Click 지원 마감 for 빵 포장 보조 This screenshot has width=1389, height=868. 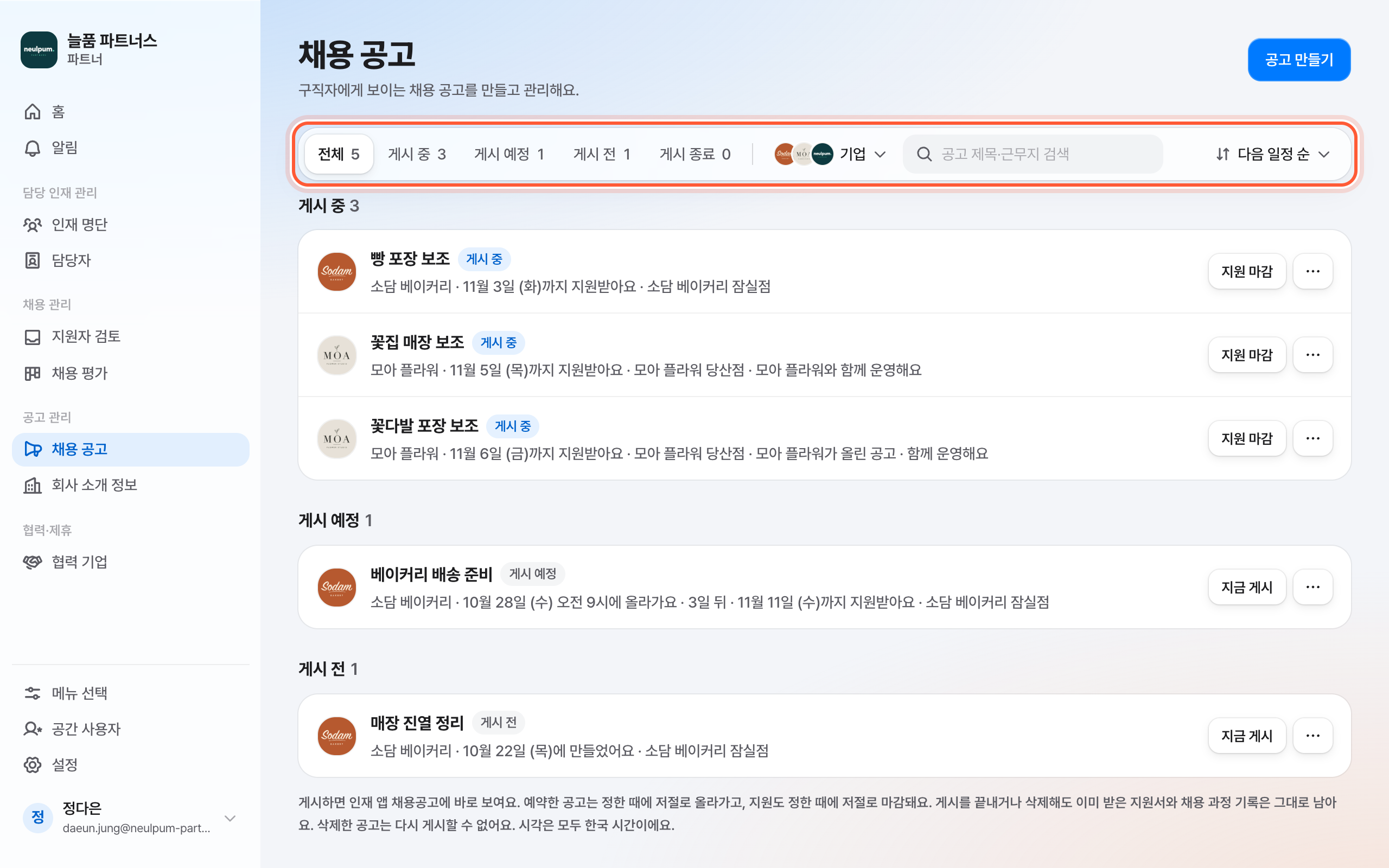pos(1247,272)
